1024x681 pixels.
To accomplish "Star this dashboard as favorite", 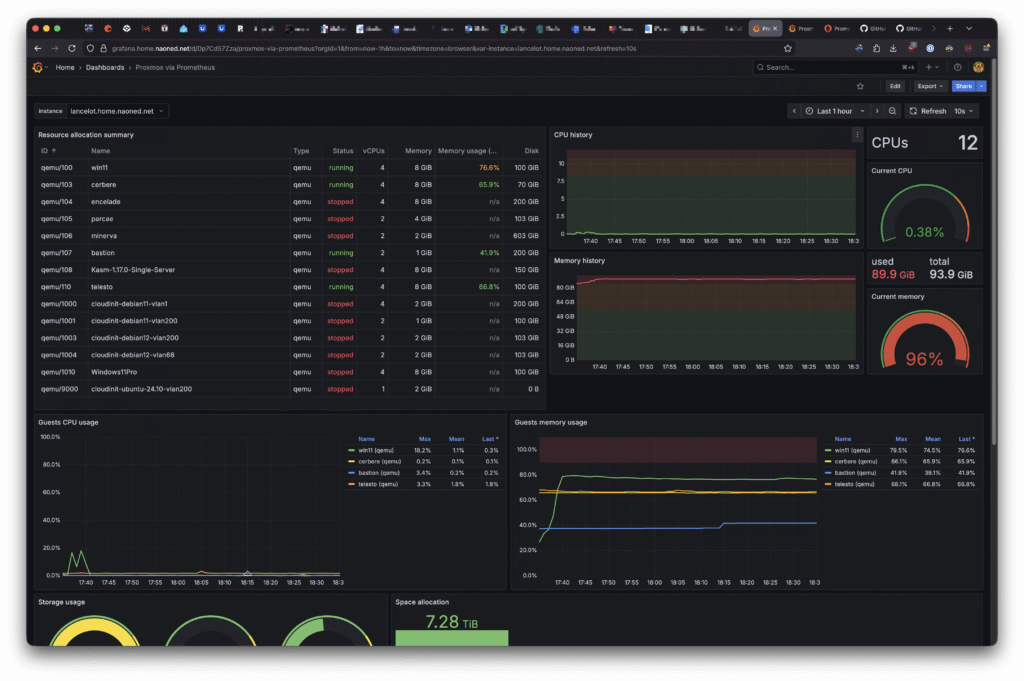I will click(x=860, y=86).
